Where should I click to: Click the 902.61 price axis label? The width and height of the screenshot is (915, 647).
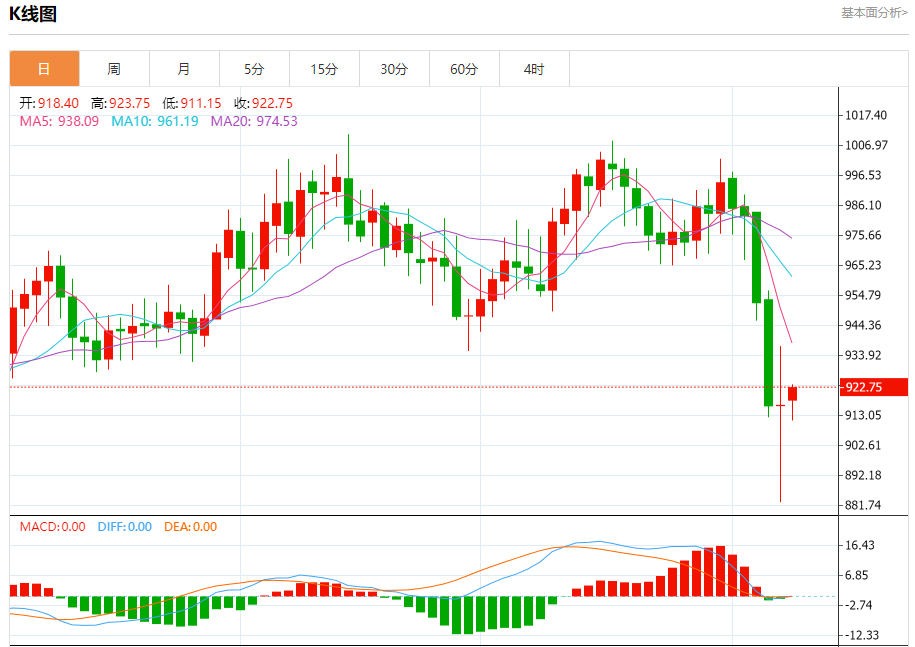(864, 446)
